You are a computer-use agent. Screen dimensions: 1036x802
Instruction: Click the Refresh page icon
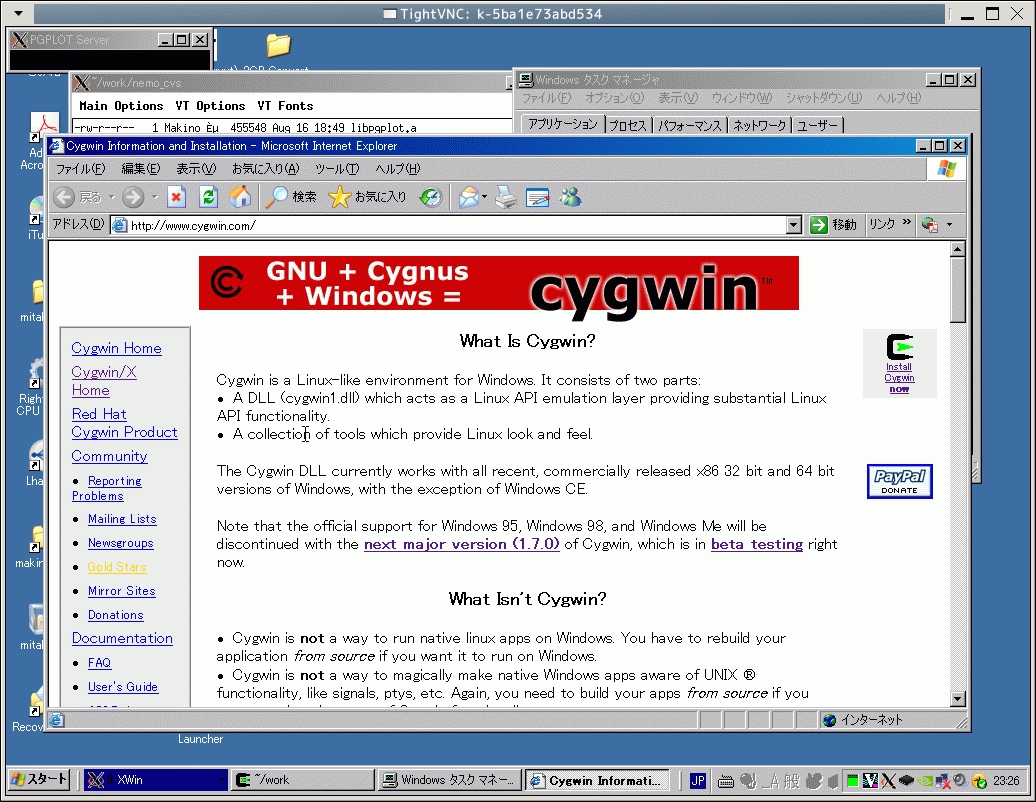208,197
